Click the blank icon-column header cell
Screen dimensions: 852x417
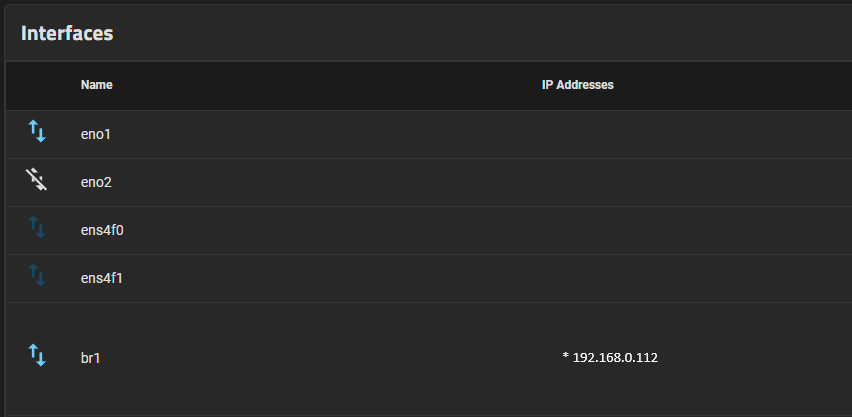(37, 85)
